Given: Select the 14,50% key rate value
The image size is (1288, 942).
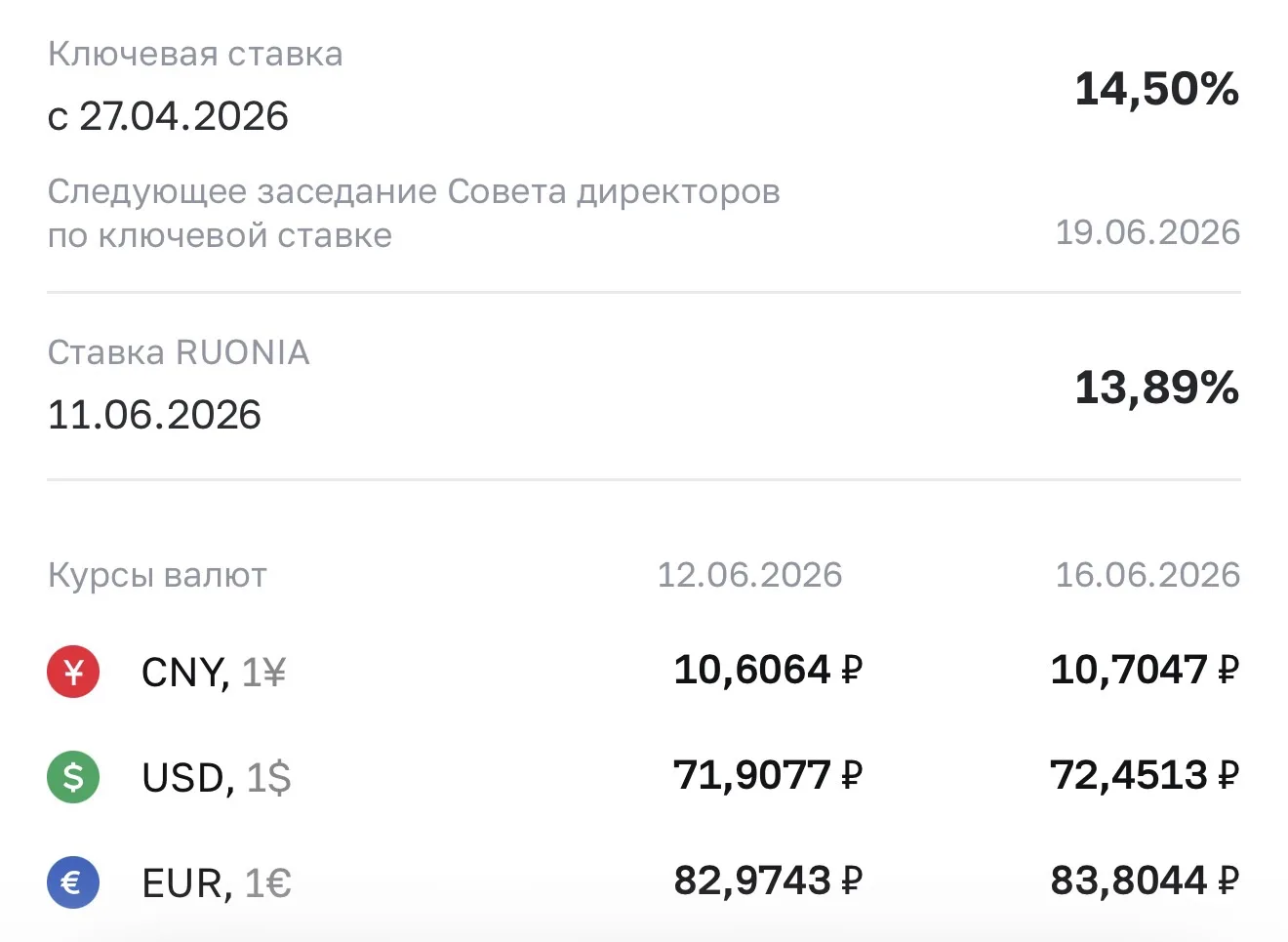Looking at the screenshot, I should 1157,89.
